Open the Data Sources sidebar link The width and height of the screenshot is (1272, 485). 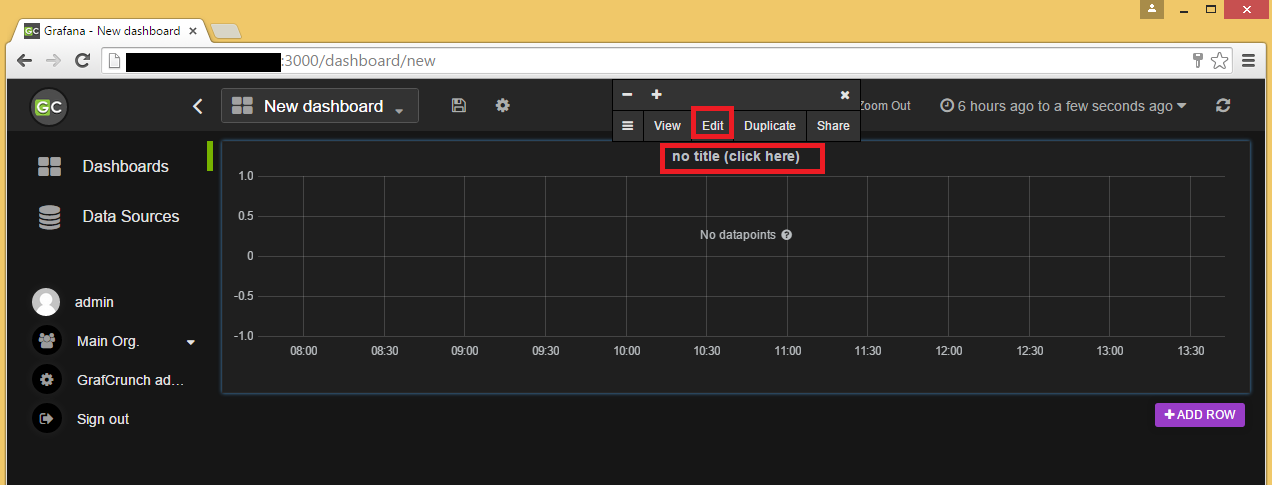coord(131,217)
